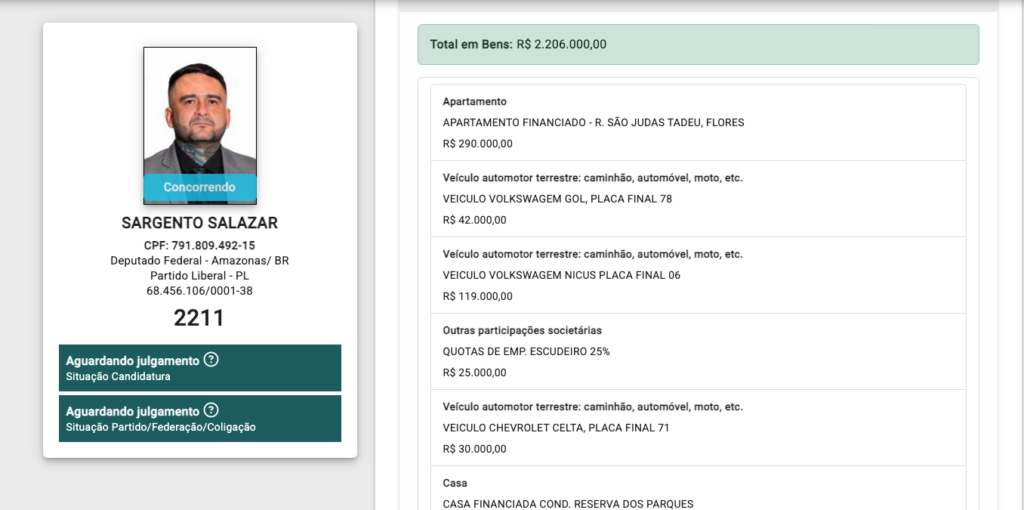Click the R$ 25.000,00 value
The image size is (1024, 510).
coord(475,373)
